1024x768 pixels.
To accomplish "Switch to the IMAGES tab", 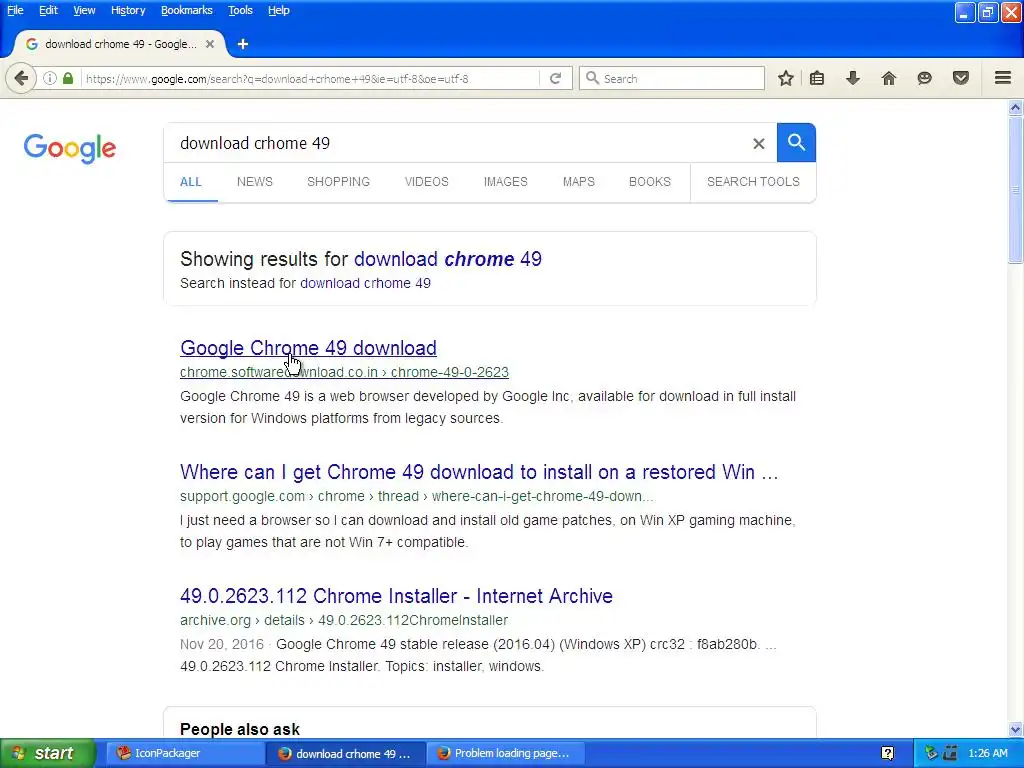I will pyautogui.click(x=505, y=182).
